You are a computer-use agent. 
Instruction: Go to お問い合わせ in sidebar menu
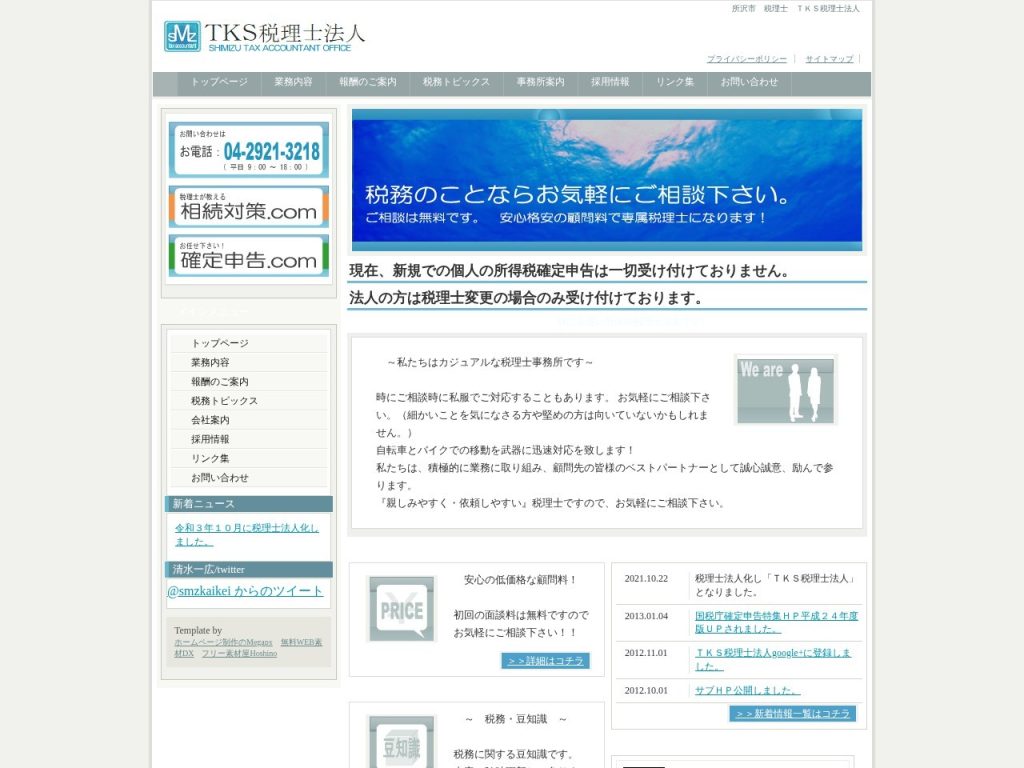[x=249, y=477]
